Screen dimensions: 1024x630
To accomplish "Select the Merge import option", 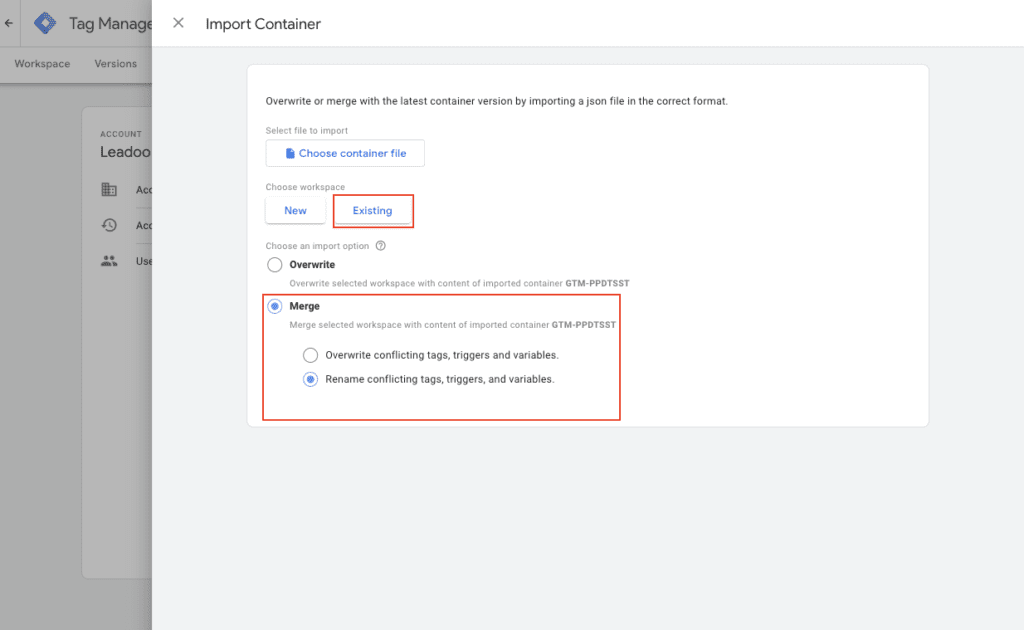I will (x=275, y=306).
